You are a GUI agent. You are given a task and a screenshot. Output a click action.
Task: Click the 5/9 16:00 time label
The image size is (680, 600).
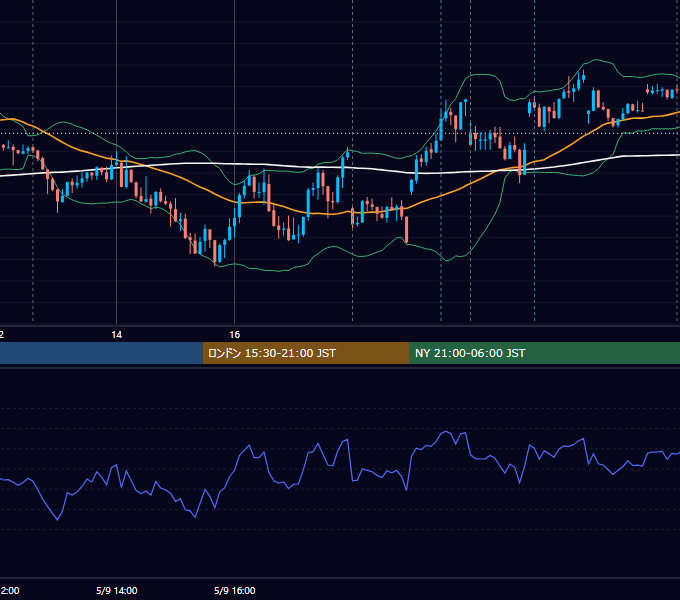click(x=235, y=590)
